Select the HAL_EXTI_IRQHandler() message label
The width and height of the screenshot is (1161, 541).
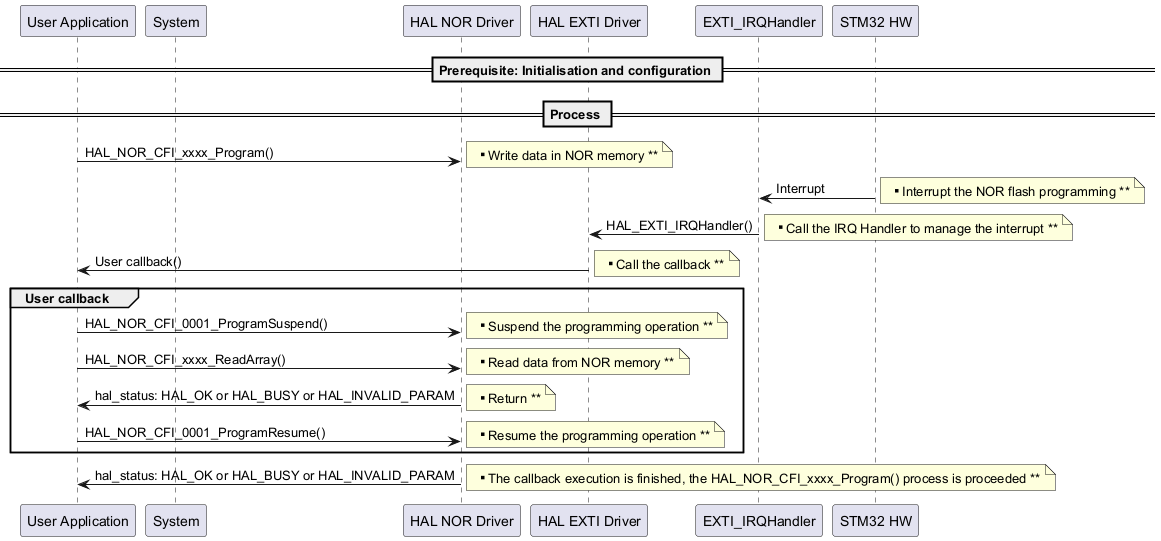coord(679,225)
